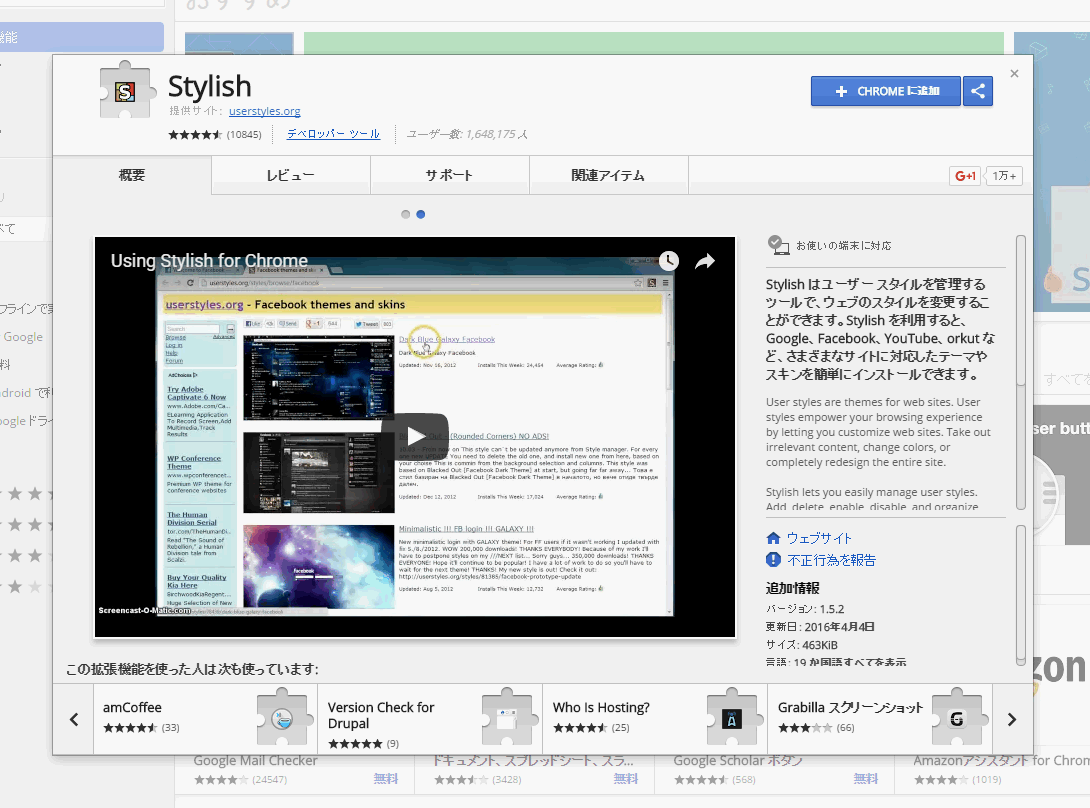Open the userstyles.org provider link
This screenshot has width=1090, height=808.
(x=265, y=111)
